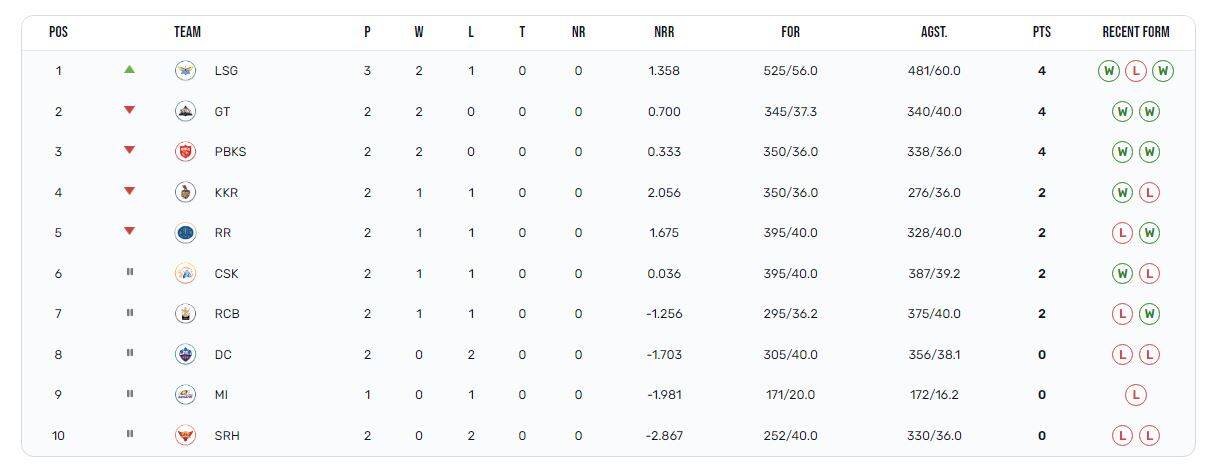1227x474 pixels.
Task: Click the RR team logo
Action: 185,233
